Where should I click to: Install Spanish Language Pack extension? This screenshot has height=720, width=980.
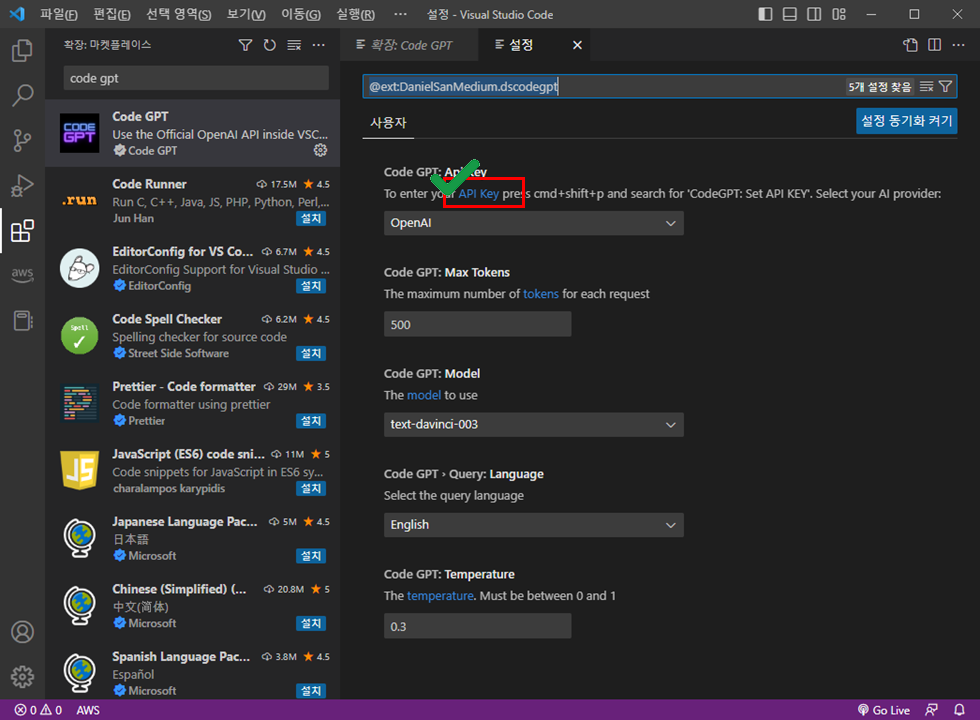point(311,691)
